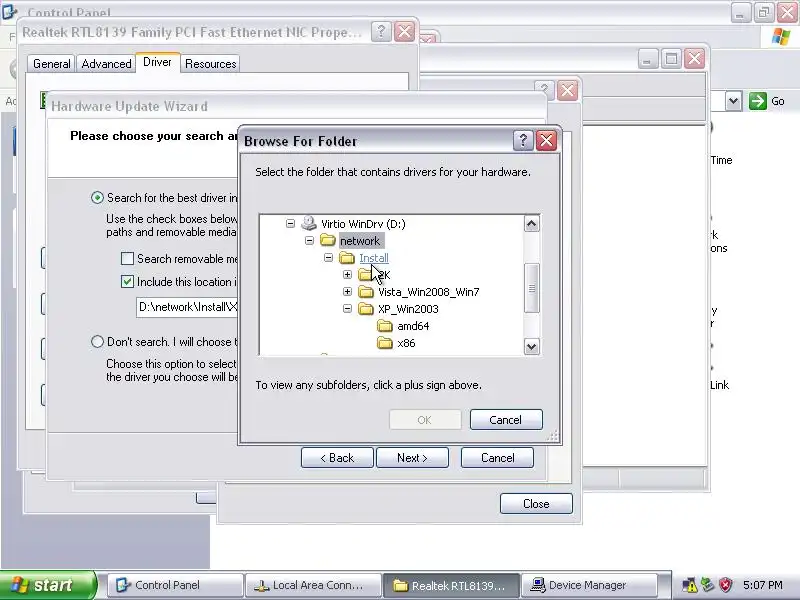Switch to Driver tab in NIC properties

point(157,62)
